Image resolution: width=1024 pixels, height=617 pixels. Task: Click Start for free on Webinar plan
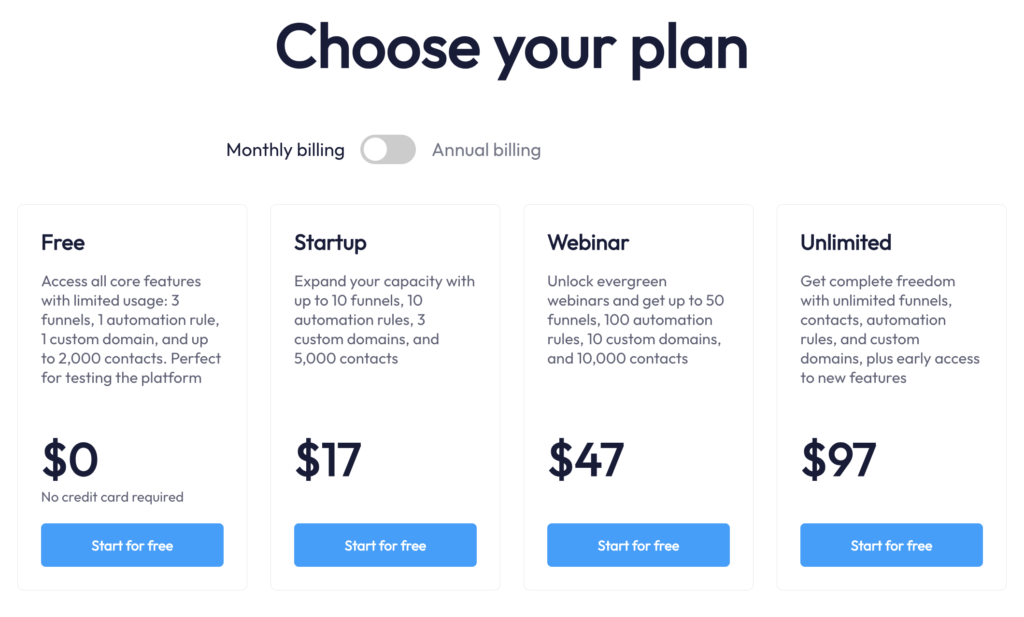point(638,545)
